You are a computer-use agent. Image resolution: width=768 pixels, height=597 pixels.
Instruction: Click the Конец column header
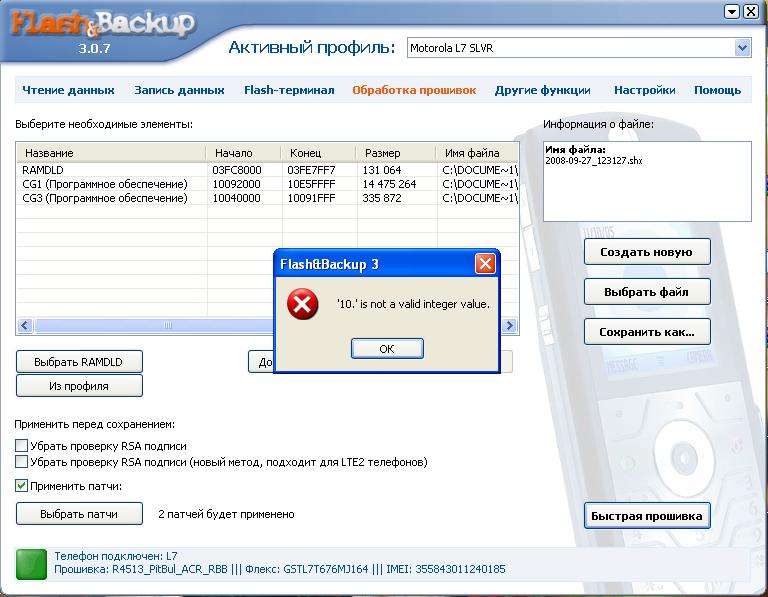coord(318,153)
